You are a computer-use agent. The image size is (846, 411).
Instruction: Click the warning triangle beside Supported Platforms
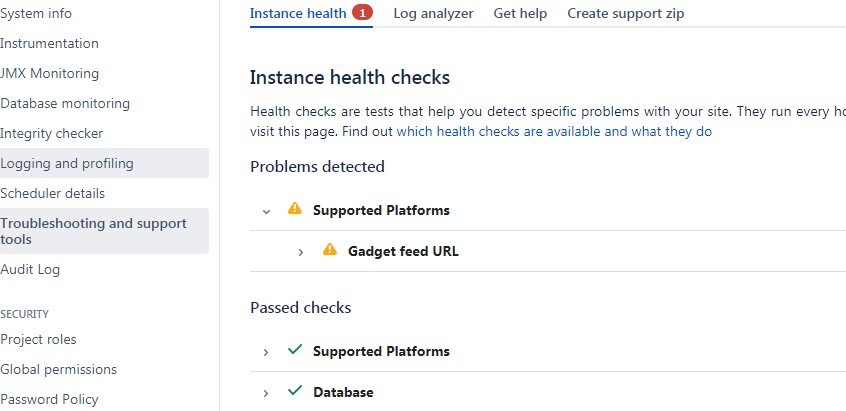click(x=295, y=208)
